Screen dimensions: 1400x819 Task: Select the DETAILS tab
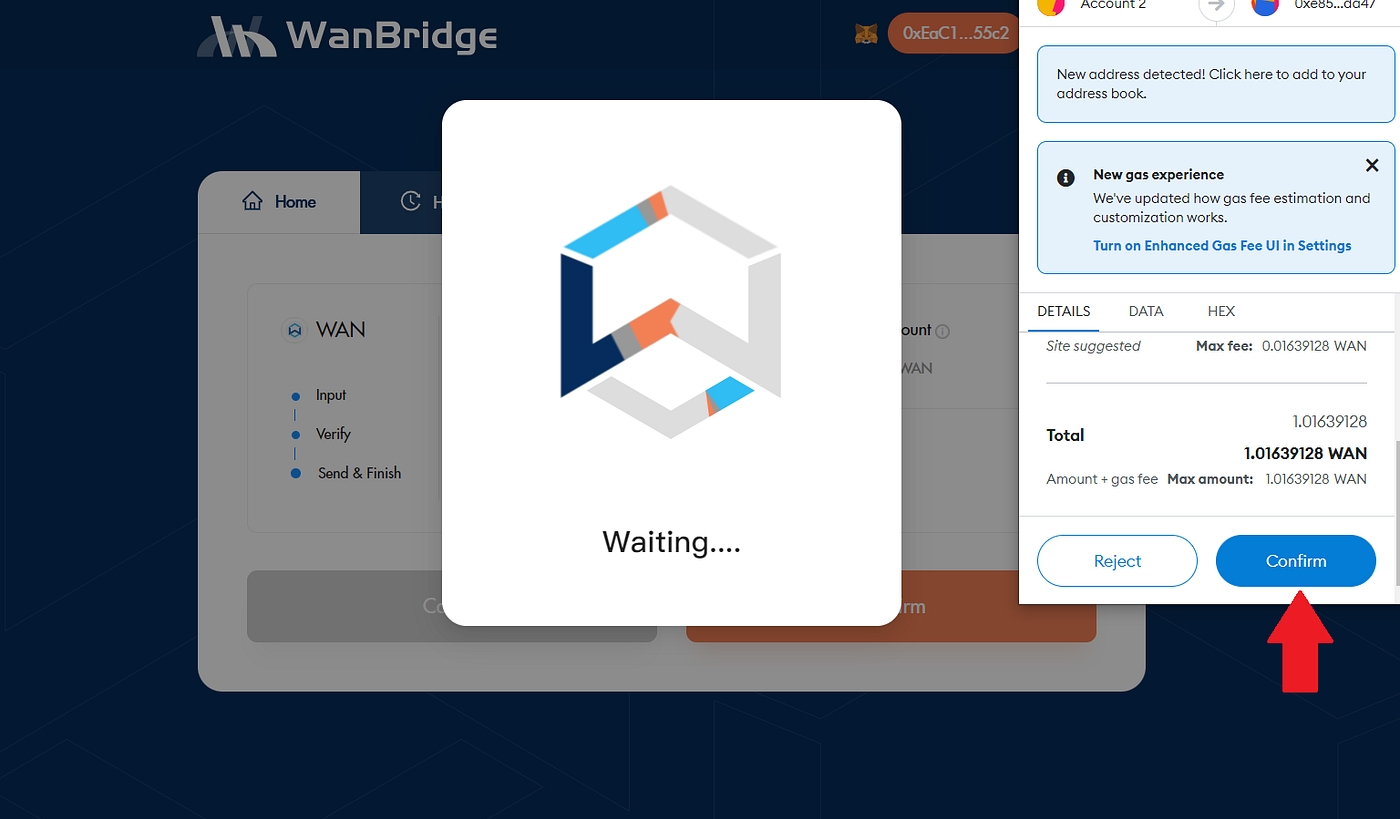[x=1064, y=311]
